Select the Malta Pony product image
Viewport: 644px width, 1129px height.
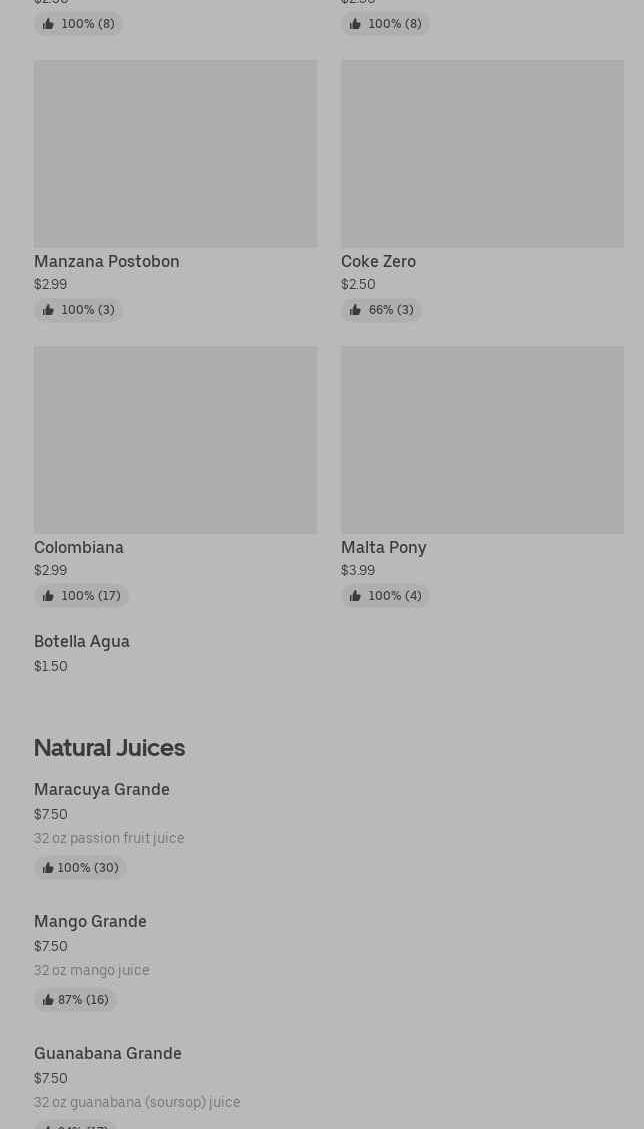point(482,439)
